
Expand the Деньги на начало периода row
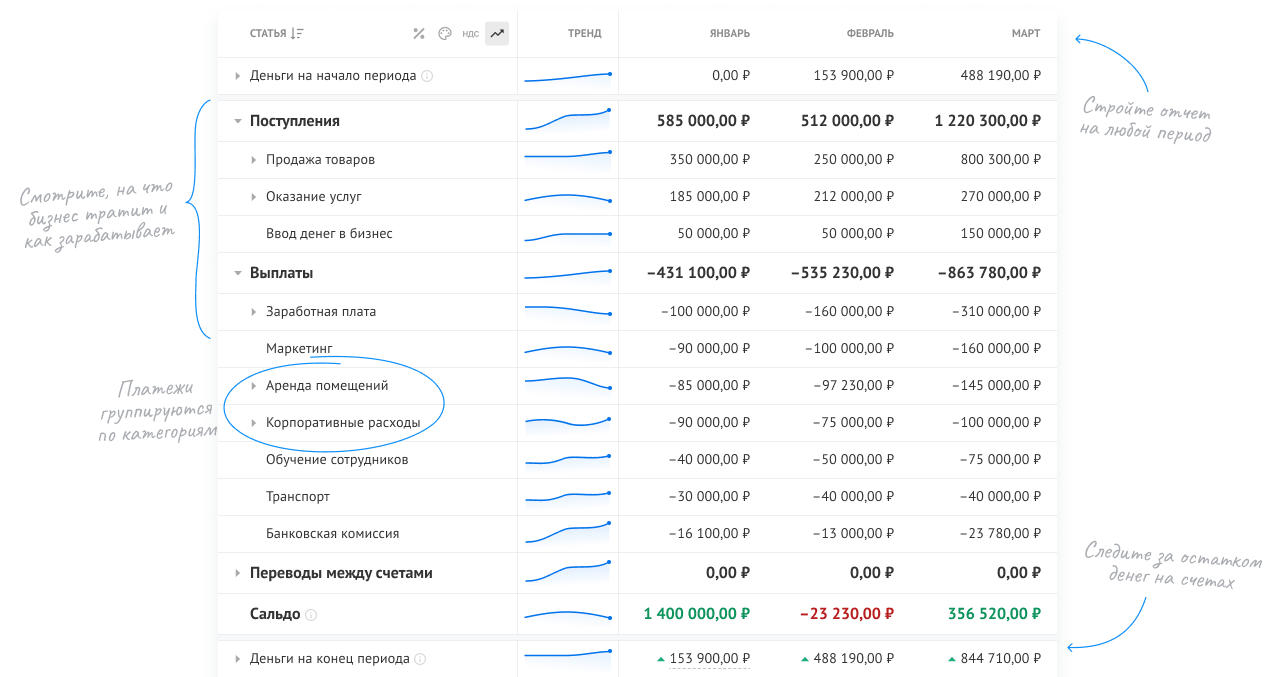coord(238,76)
